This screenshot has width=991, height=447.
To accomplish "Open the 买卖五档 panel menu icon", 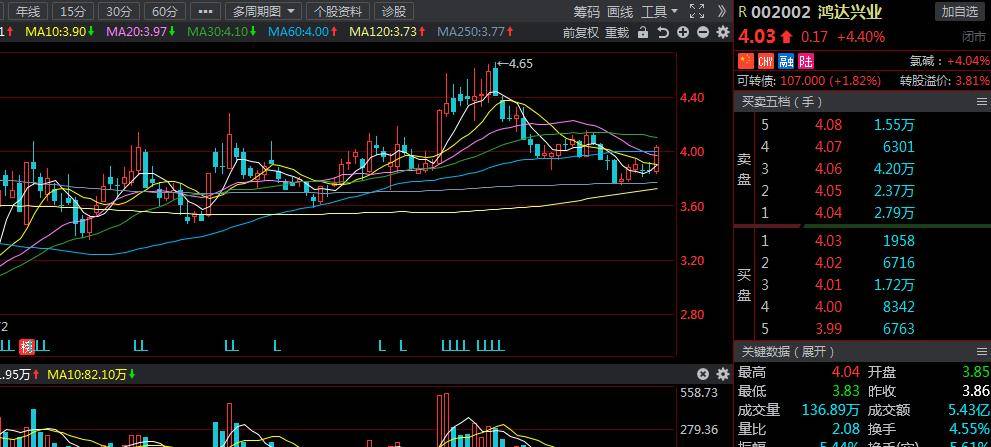I will pyautogui.click(x=981, y=102).
